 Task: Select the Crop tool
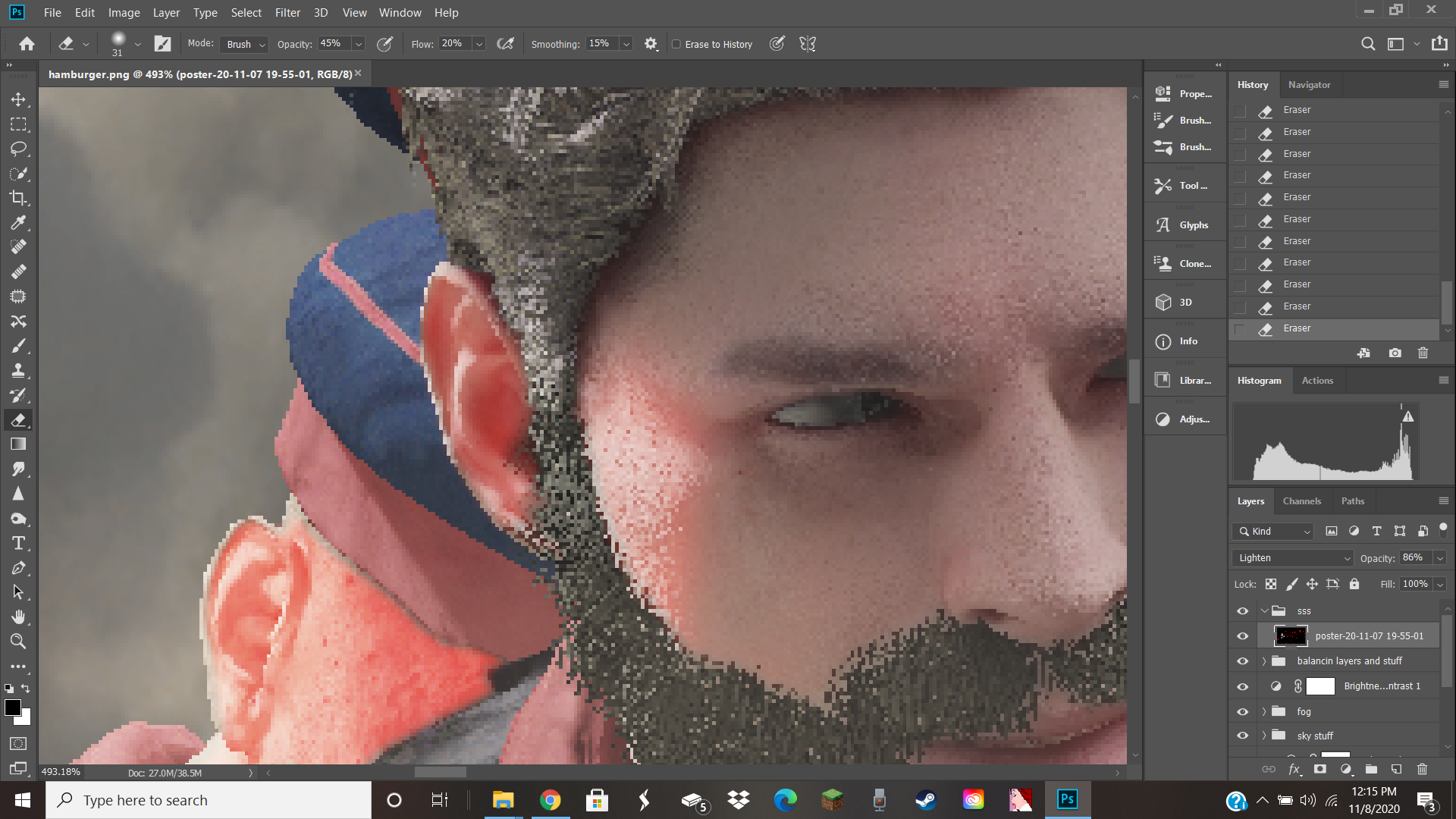pyautogui.click(x=18, y=198)
